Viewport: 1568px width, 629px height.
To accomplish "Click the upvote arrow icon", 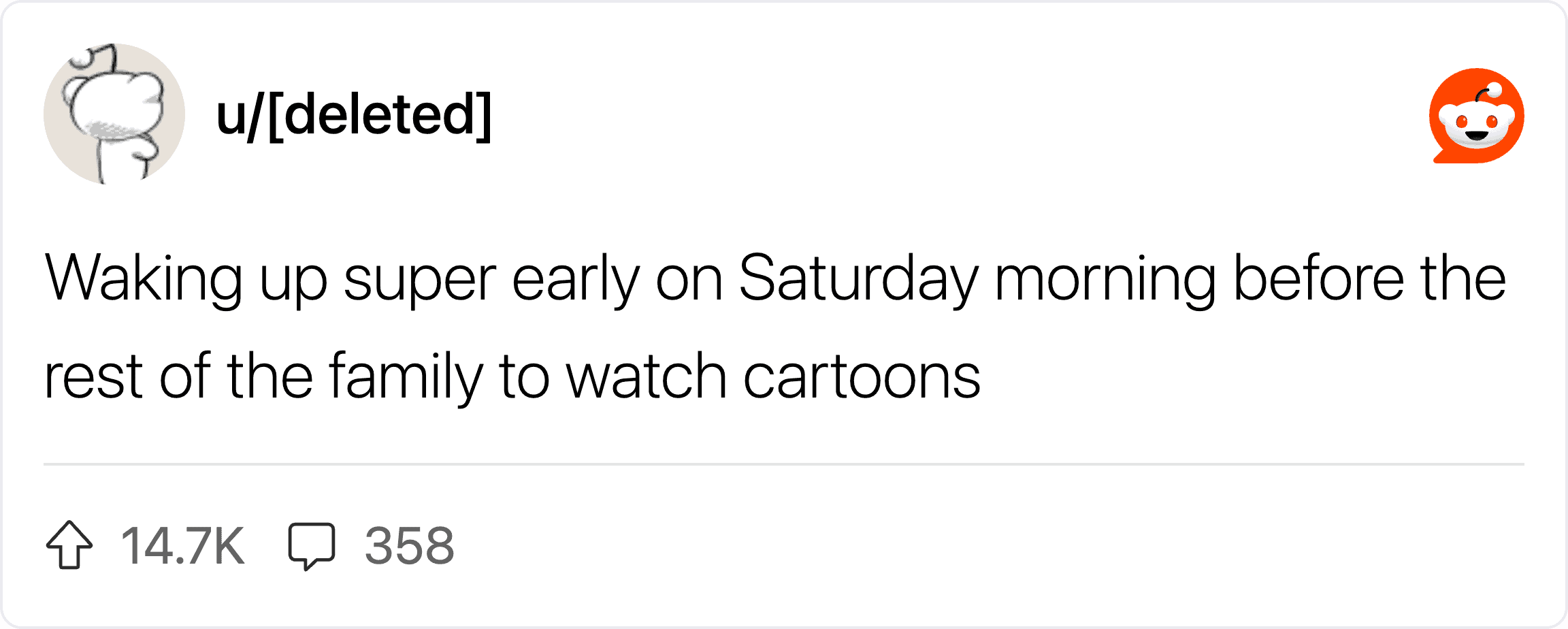I will 69,545.
